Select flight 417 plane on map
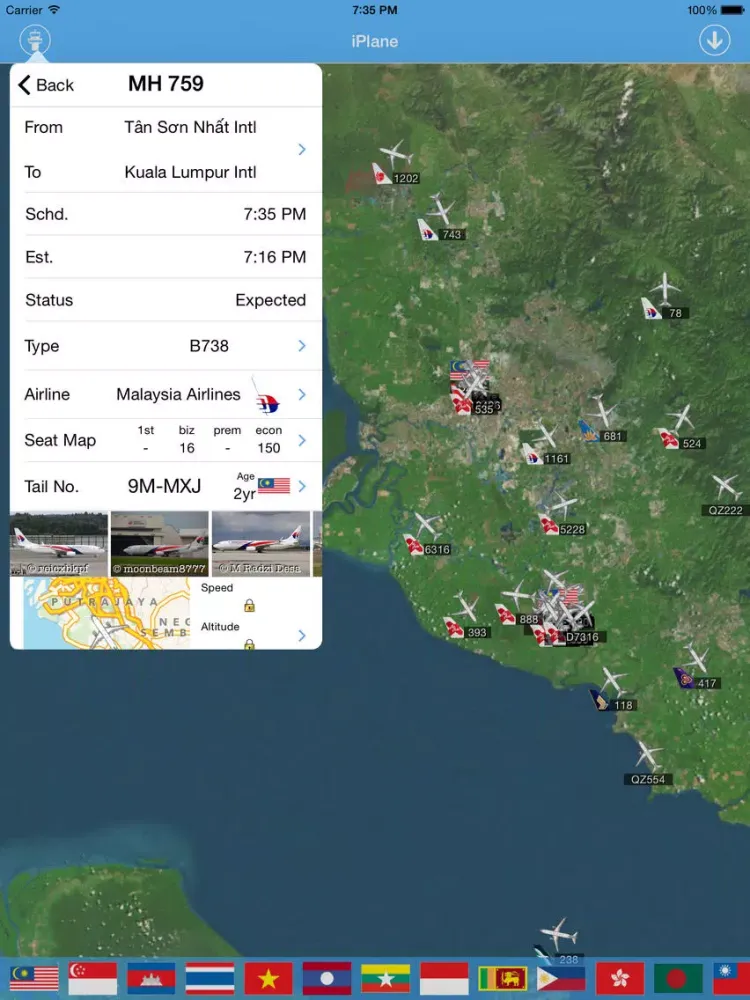 (x=695, y=659)
